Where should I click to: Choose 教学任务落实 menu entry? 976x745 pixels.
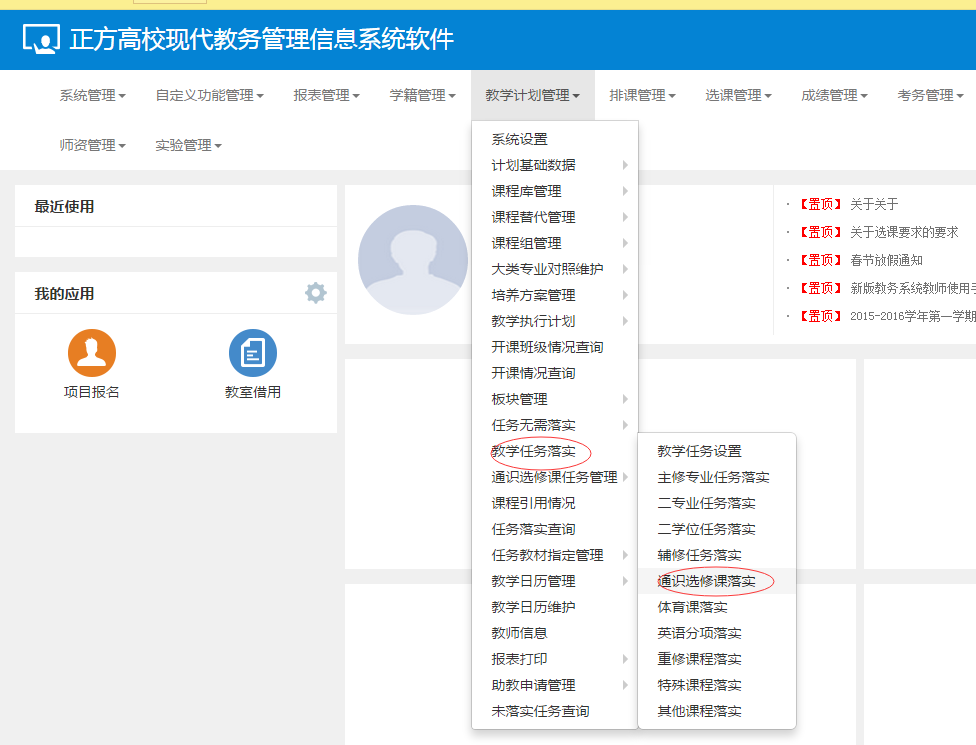coord(534,451)
